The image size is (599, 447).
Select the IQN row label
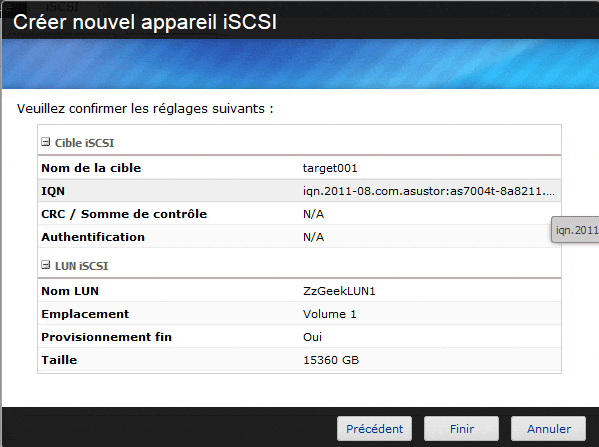pos(53,191)
